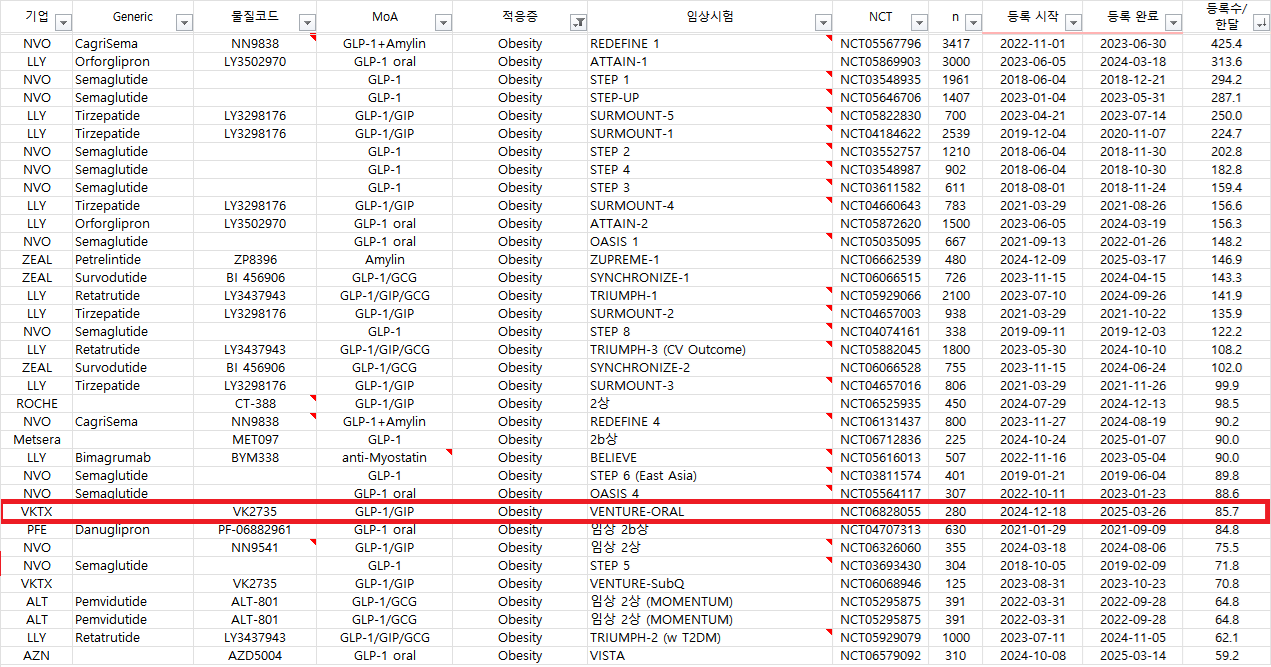
Task: Select the REDEFINE 4 trial cell
Action: pyautogui.click(x=711, y=422)
